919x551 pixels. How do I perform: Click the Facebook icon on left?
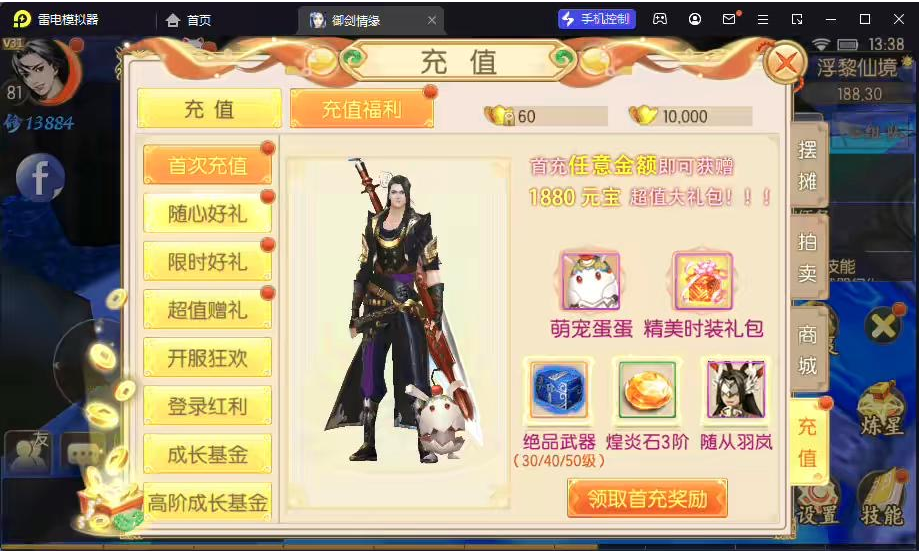click(40, 177)
